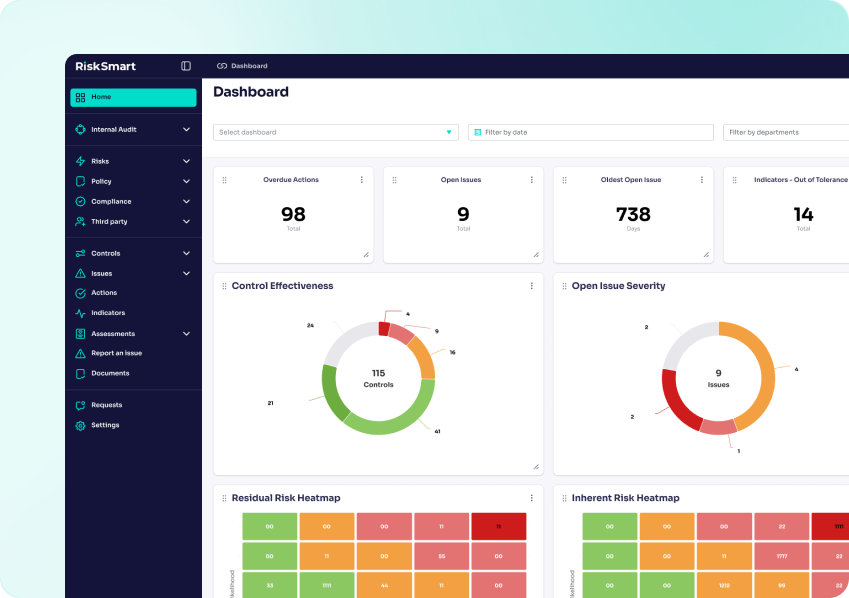
Task: Click the sidebar collapse icon next to RiskSmart
Action: (x=184, y=65)
